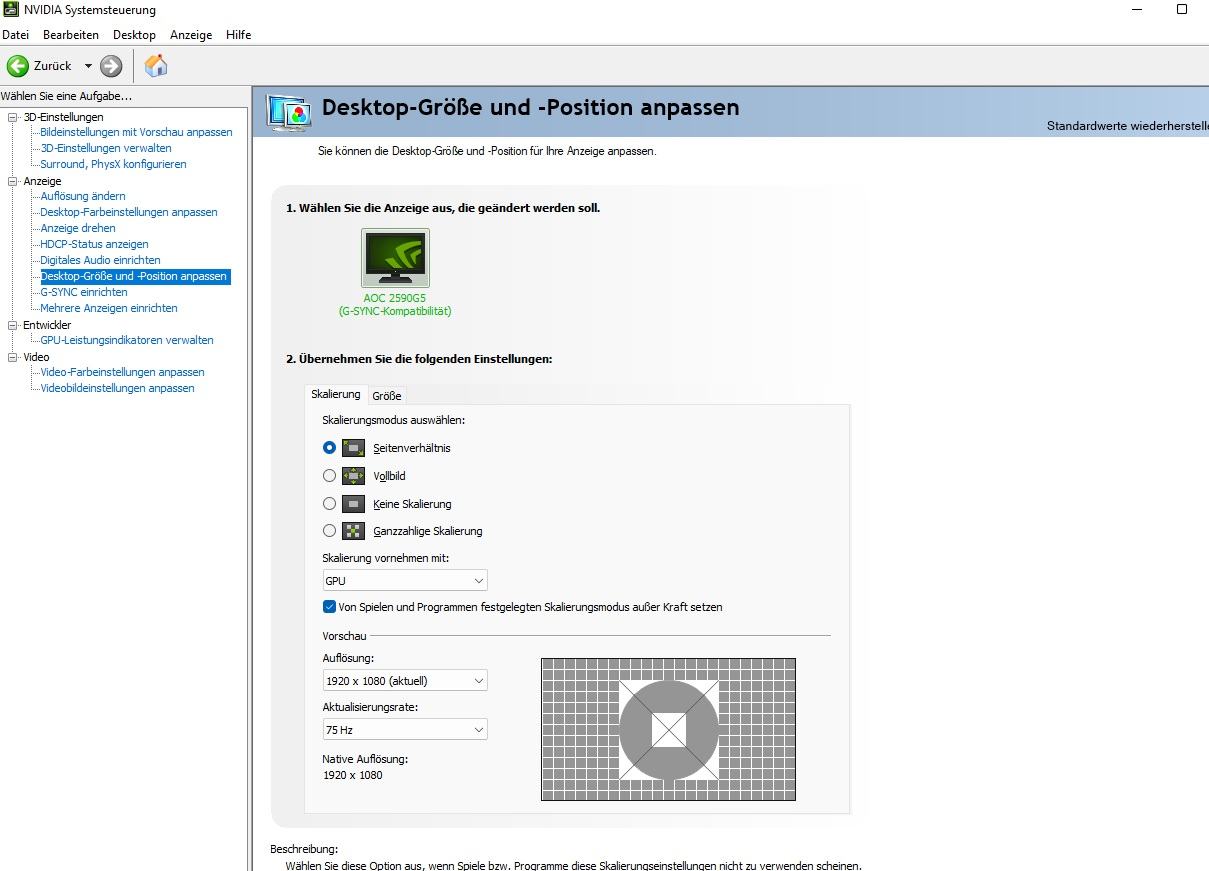Open the Zurück history dropdown arrow
Viewport: 1209px width, 871px height.
pyautogui.click(x=88, y=66)
